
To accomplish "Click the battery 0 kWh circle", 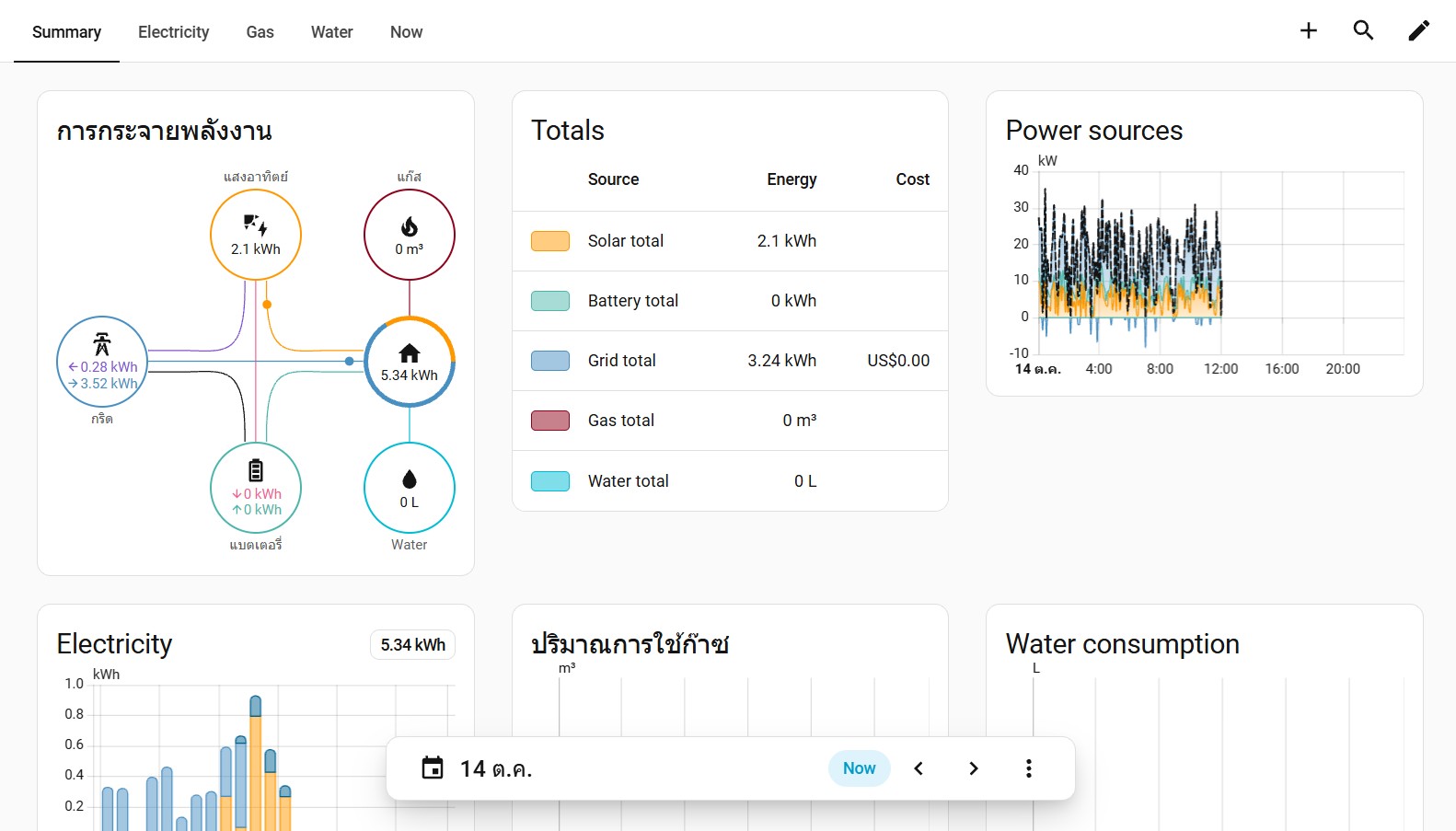I will coord(256,488).
